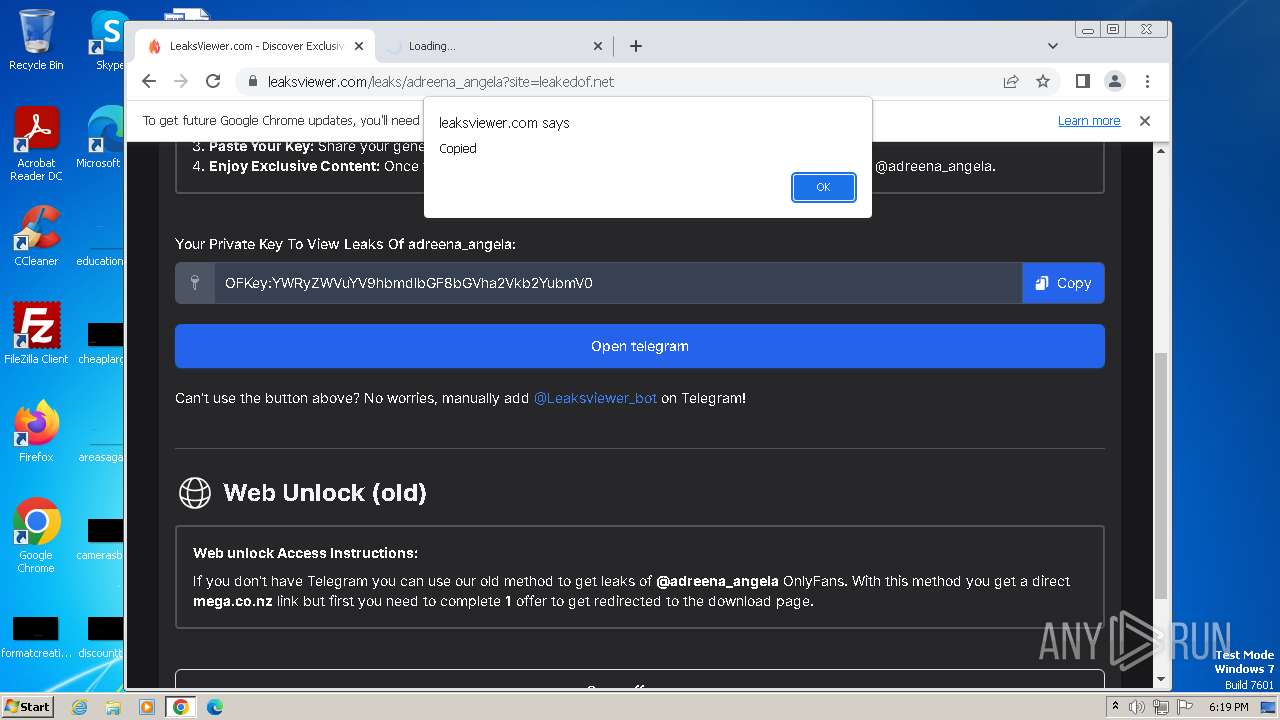Open Edge from the taskbar

pos(214,707)
